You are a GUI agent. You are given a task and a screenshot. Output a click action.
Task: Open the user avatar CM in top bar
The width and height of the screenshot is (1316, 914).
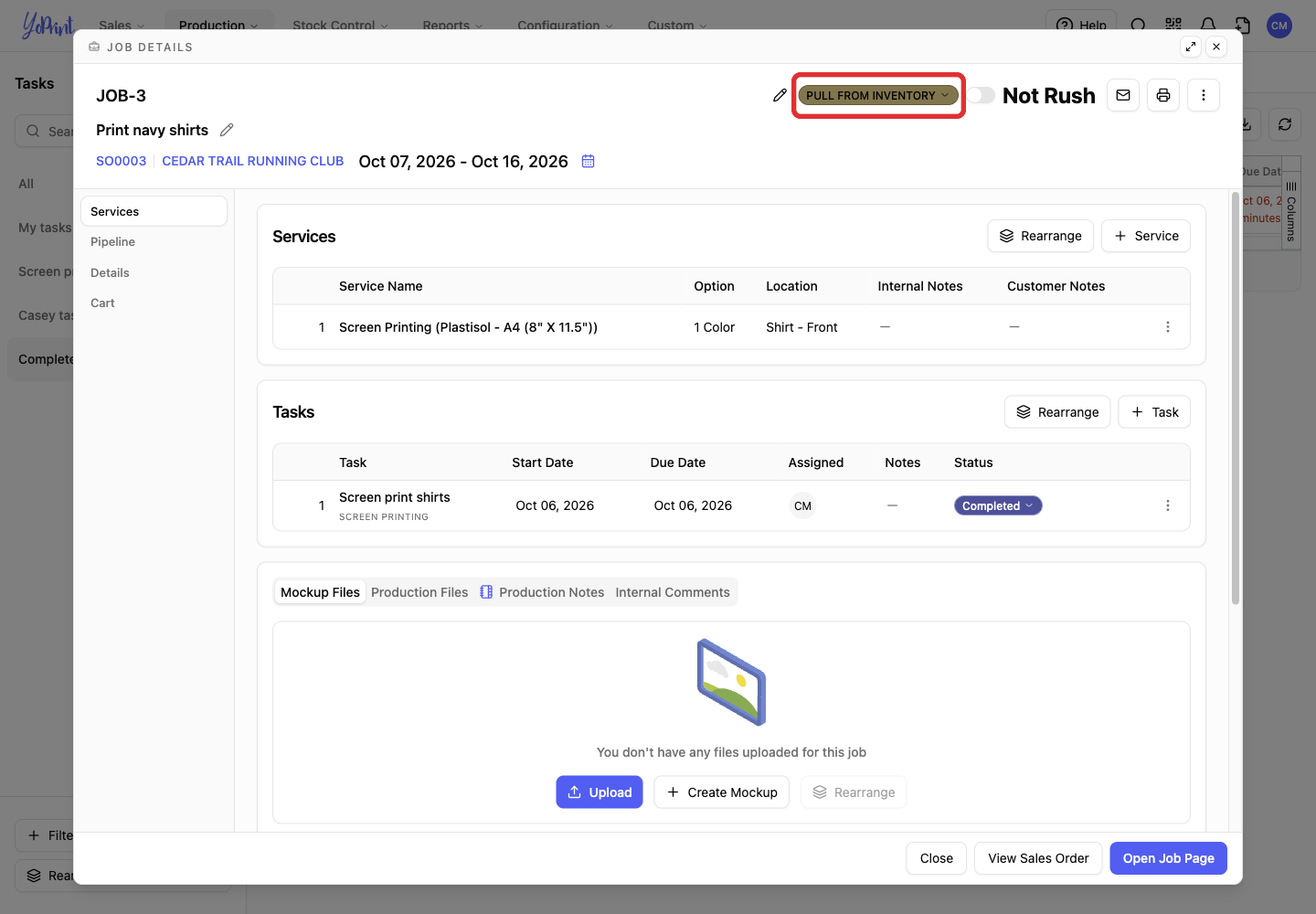pos(1279,26)
